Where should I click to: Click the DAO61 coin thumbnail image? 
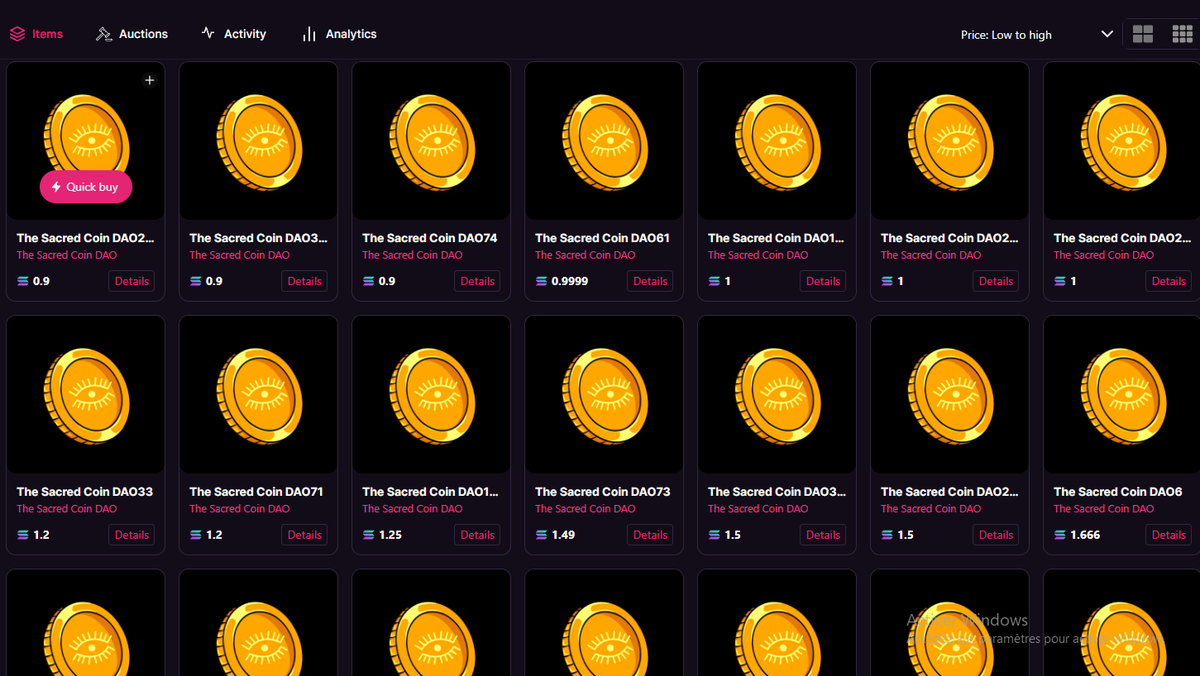[x=604, y=141]
